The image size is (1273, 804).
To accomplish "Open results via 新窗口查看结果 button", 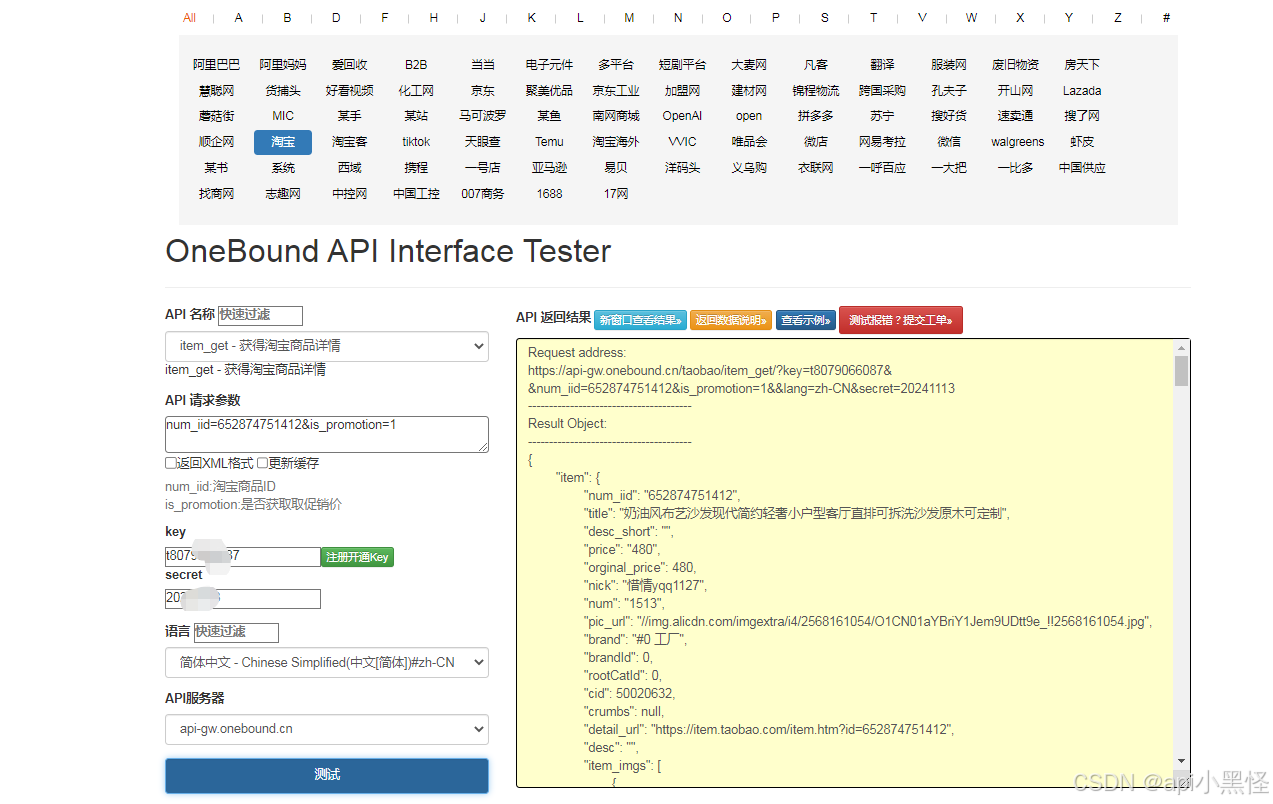I will tap(640, 320).
